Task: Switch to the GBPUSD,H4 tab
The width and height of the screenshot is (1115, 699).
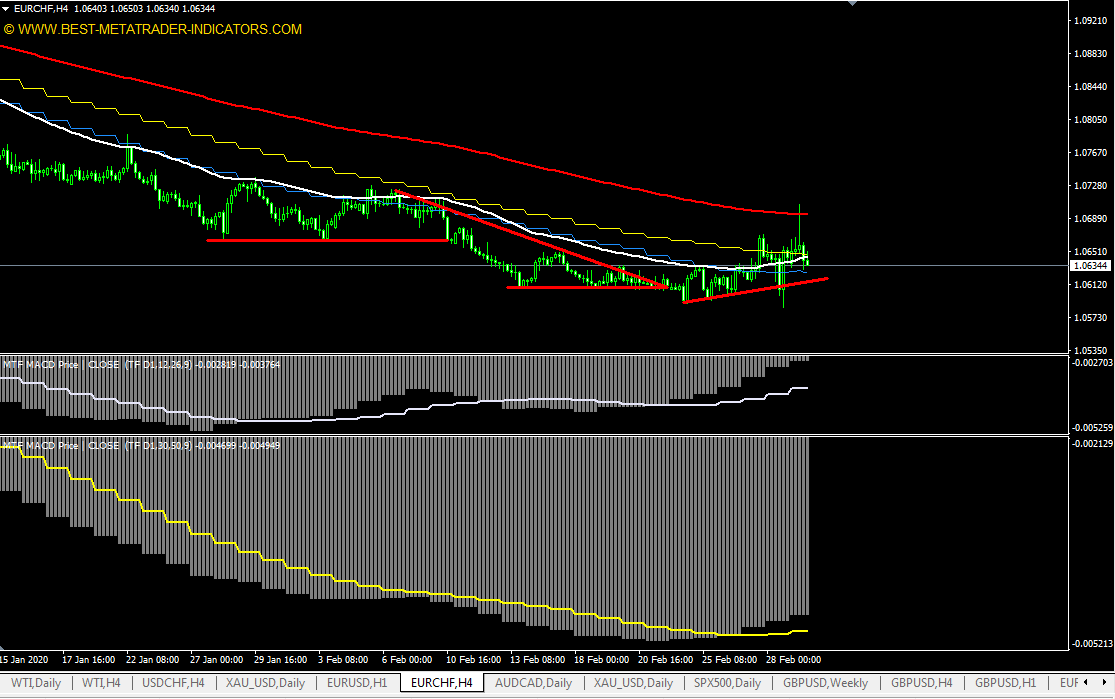Action: click(x=917, y=683)
